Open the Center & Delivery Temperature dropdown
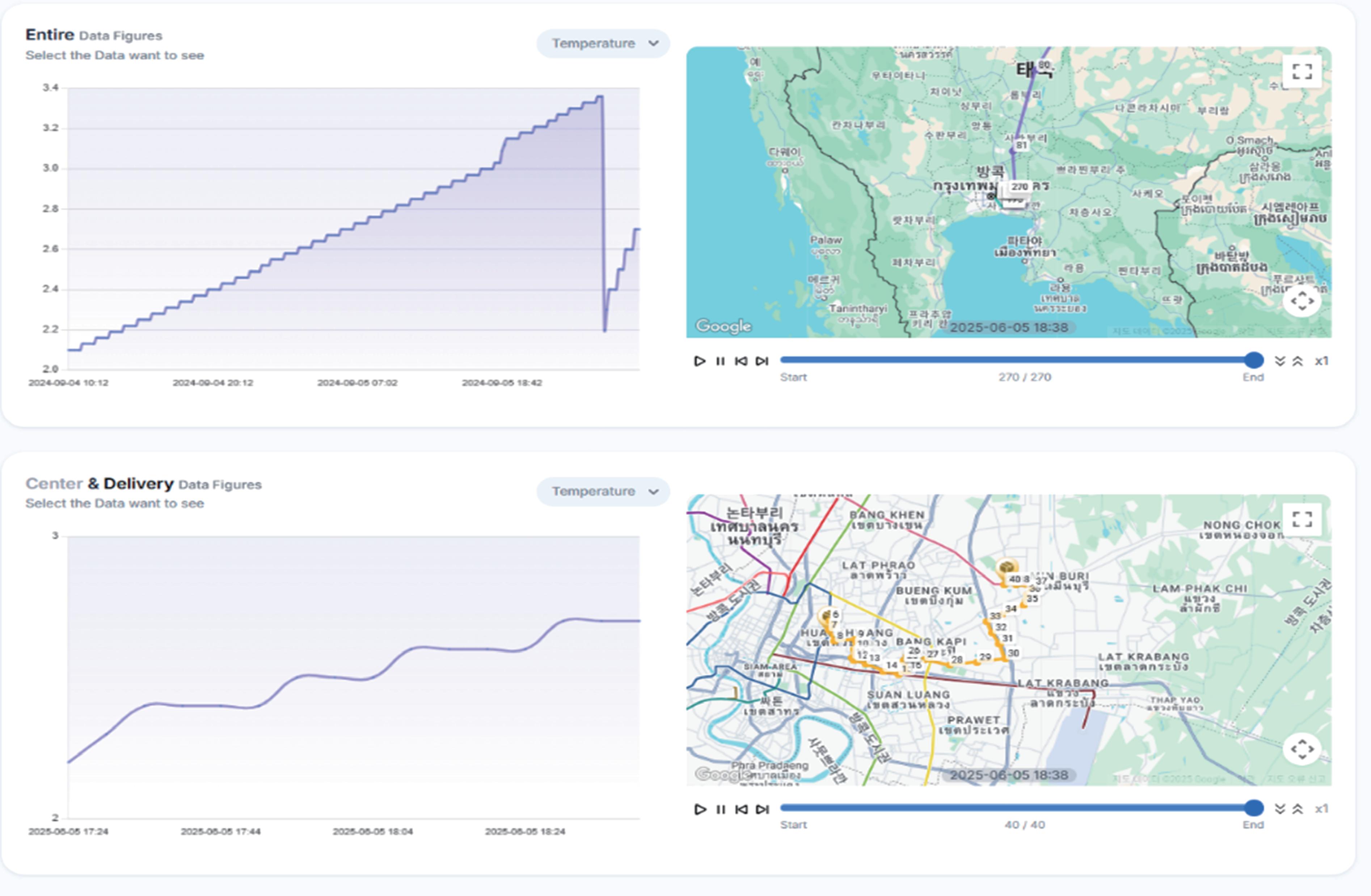This screenshot has width=1371, height=896. [603, 492]
